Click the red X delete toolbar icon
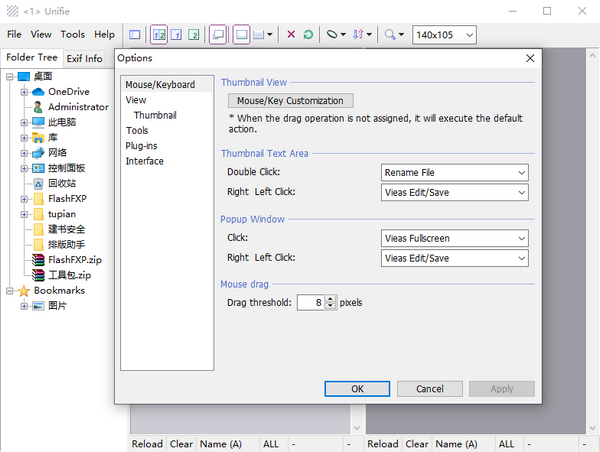 tap(291, 35)
